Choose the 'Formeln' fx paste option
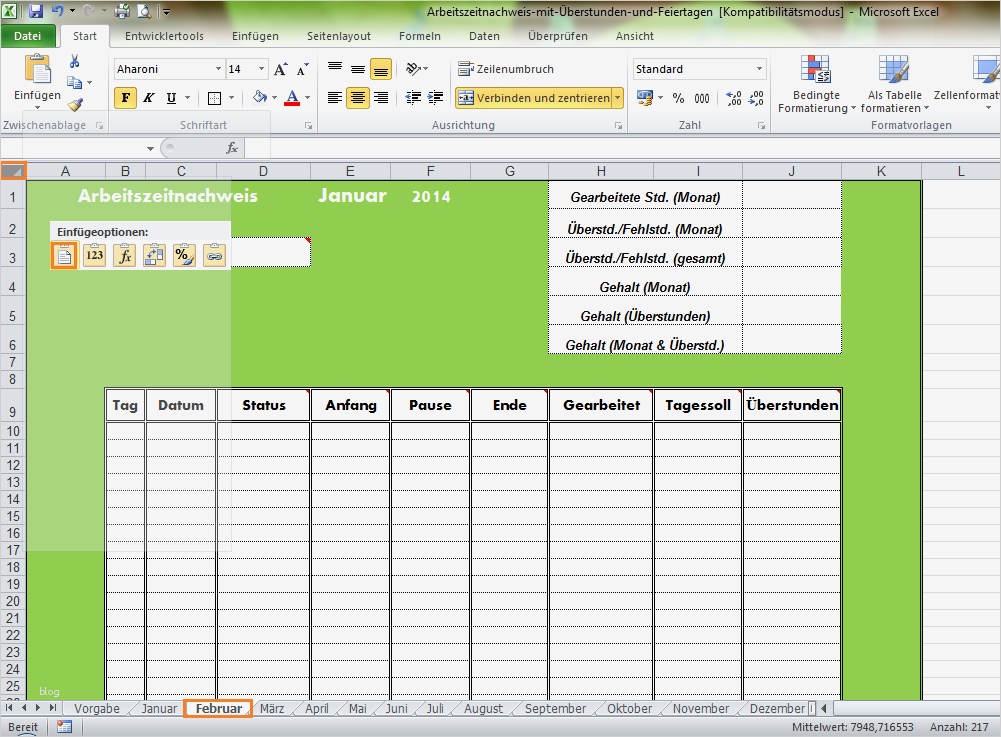The width and height of the screenshot is (1001, 737). coord(124,255)
